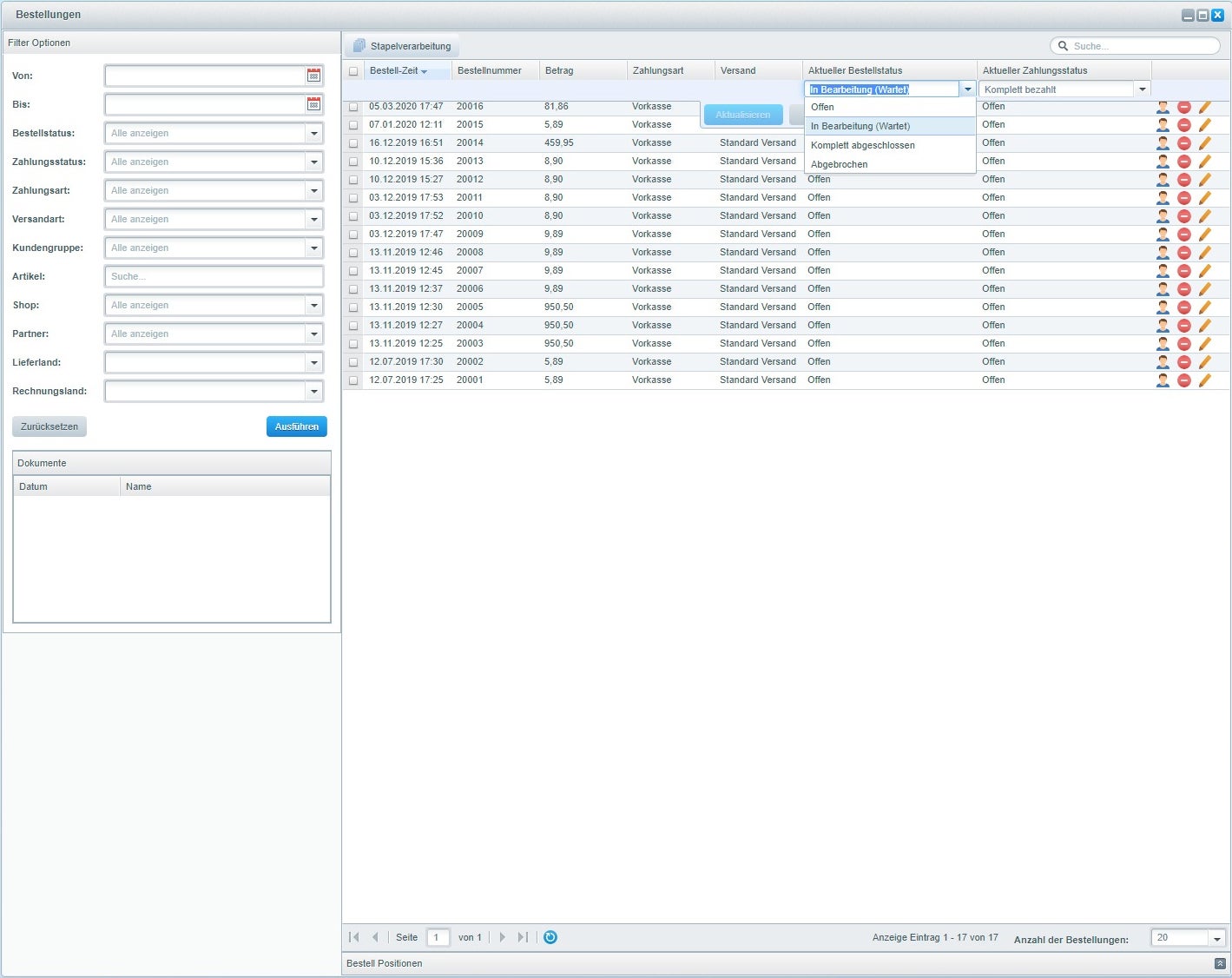Screen dimensions: 1232x978
Task: Edit order 20002 with pencil icon
Action: coord(1204,362)
